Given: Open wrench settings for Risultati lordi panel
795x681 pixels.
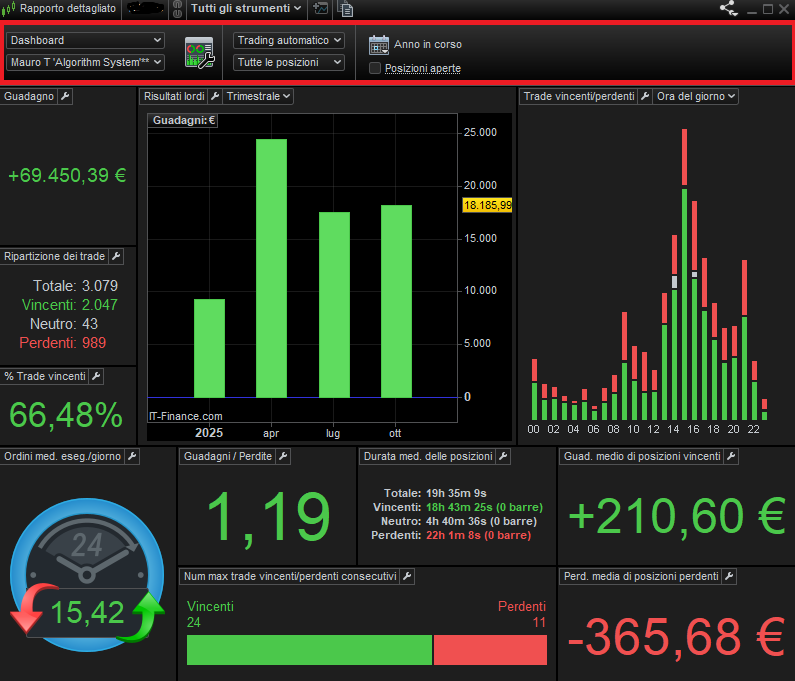Looking at the screenshot, I should click(214, 96).
